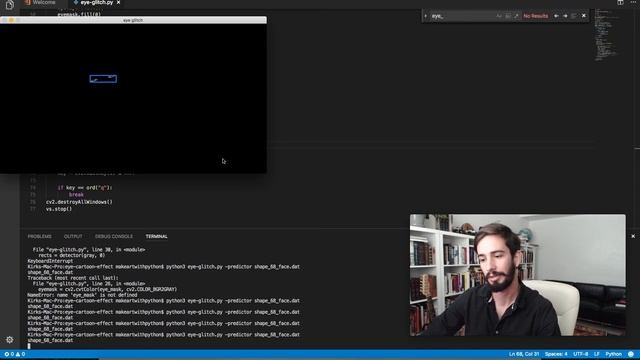The image size is (640, 360).
Task: Open the editor more actions ellipsis
Action: tap(633, 2)
